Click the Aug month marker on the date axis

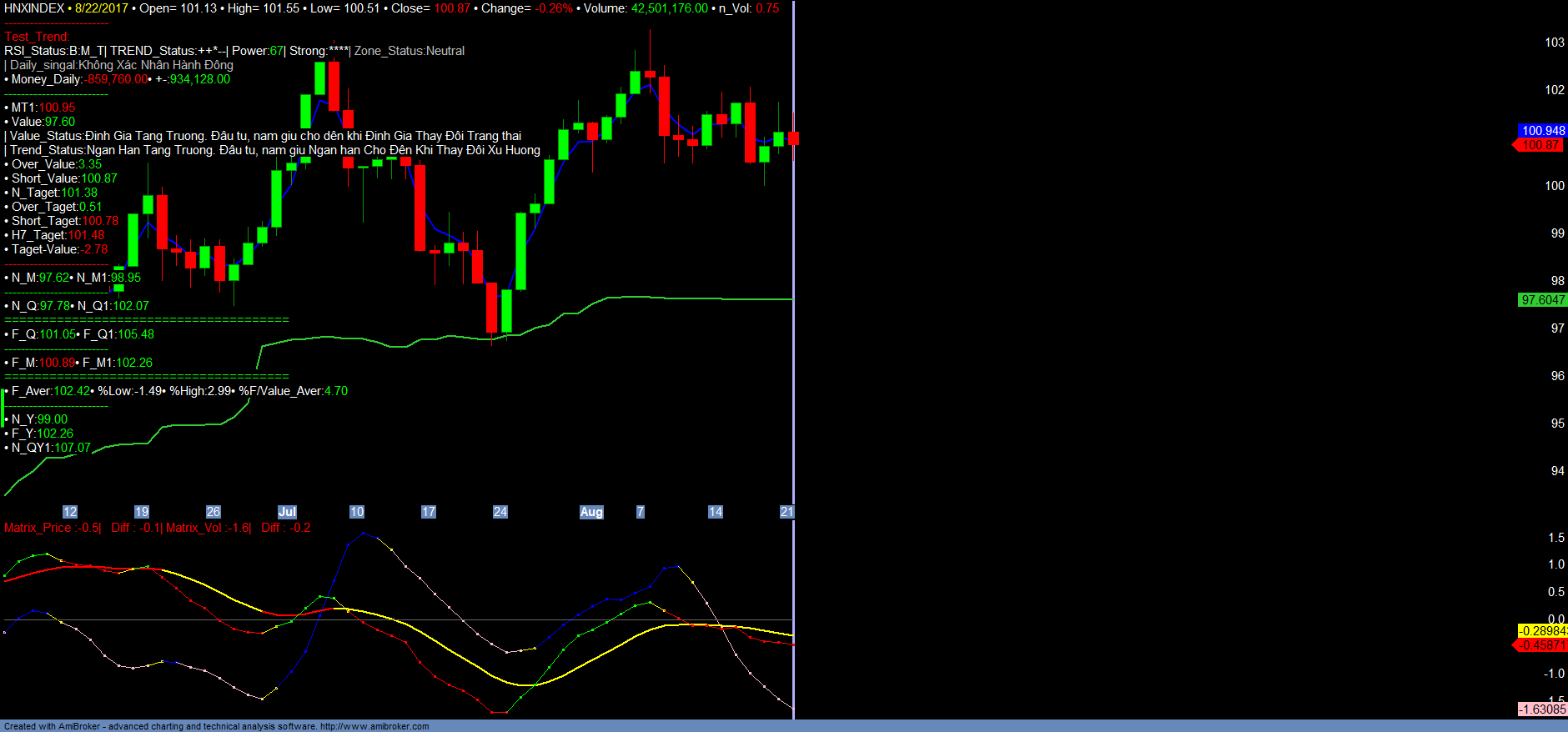pyautogui.click(x=591, y=512)
